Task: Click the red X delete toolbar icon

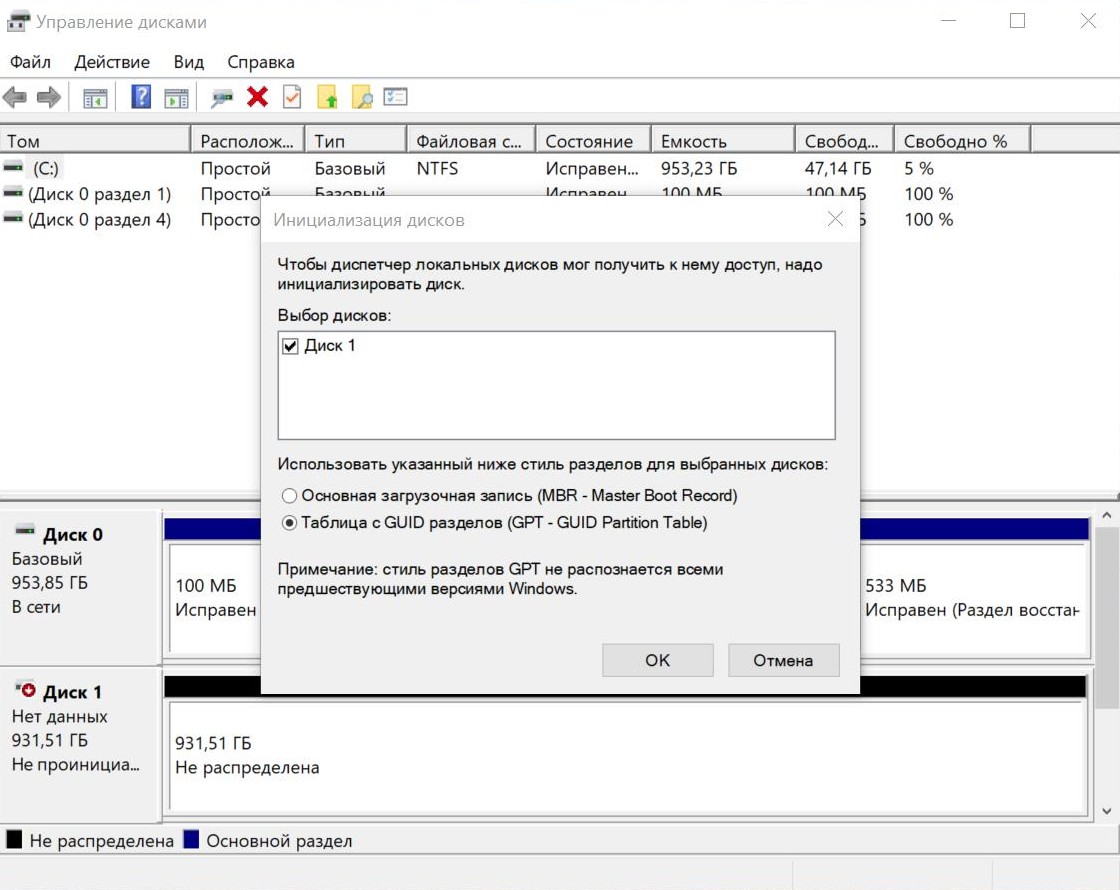Action: tap(257, 96)
